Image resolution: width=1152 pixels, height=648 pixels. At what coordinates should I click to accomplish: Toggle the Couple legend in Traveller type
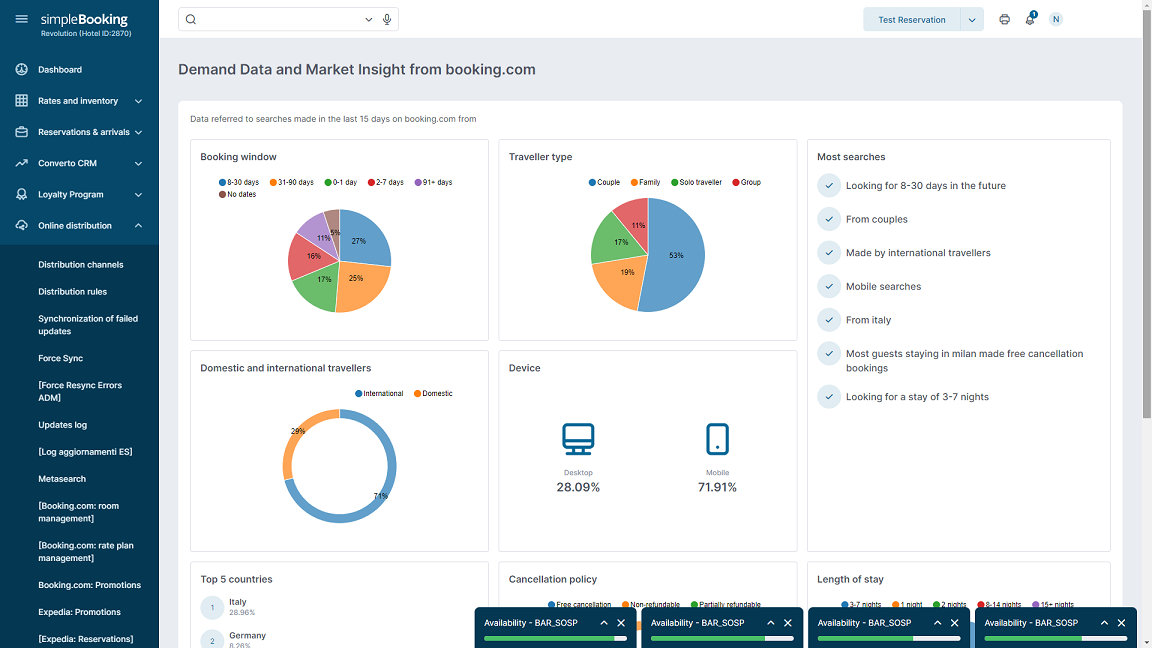(604, 182)
